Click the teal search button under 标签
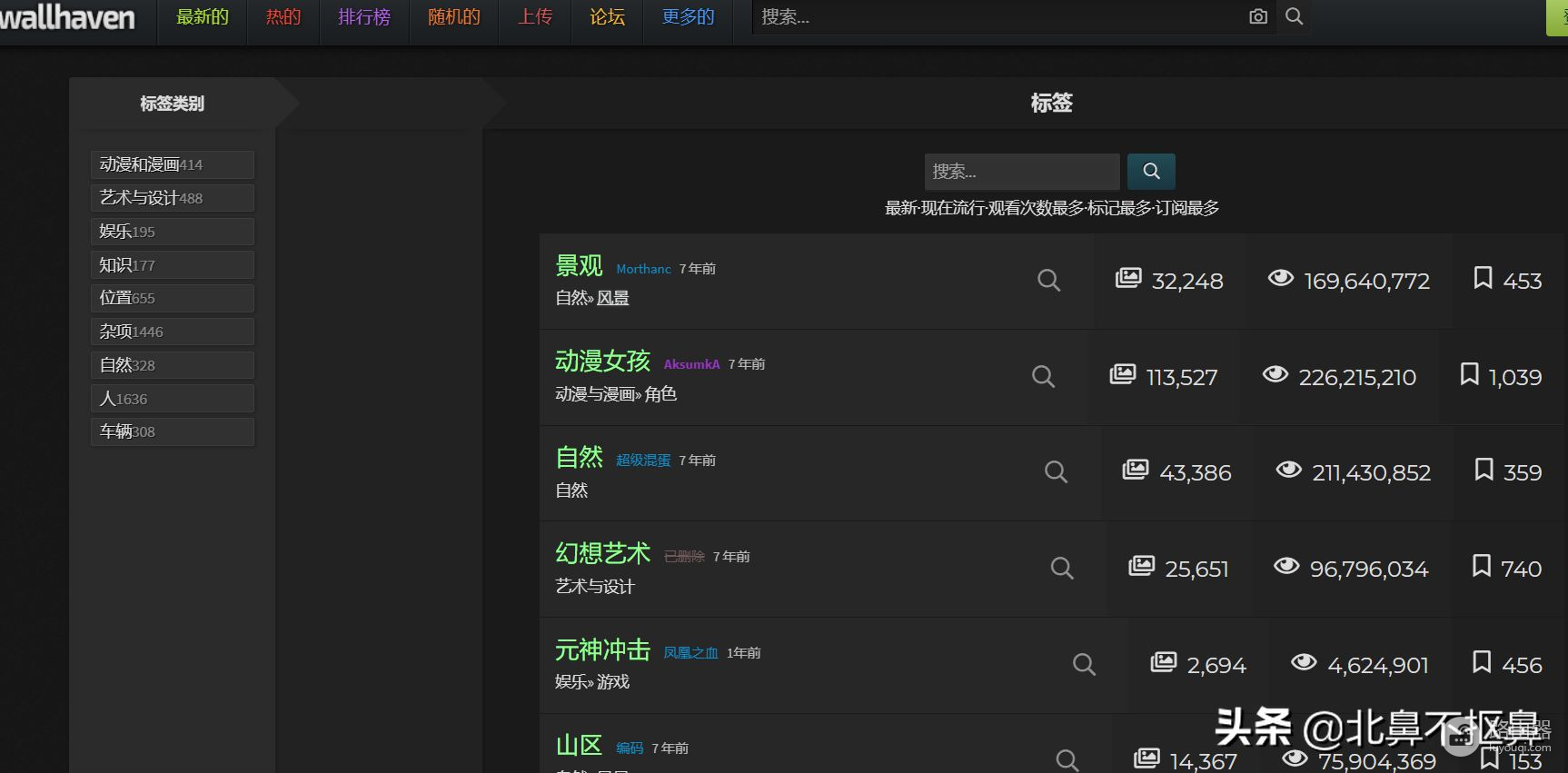Image resolution: width=1568 pixels, height=773 pixels. click(x=1151, y=171)
